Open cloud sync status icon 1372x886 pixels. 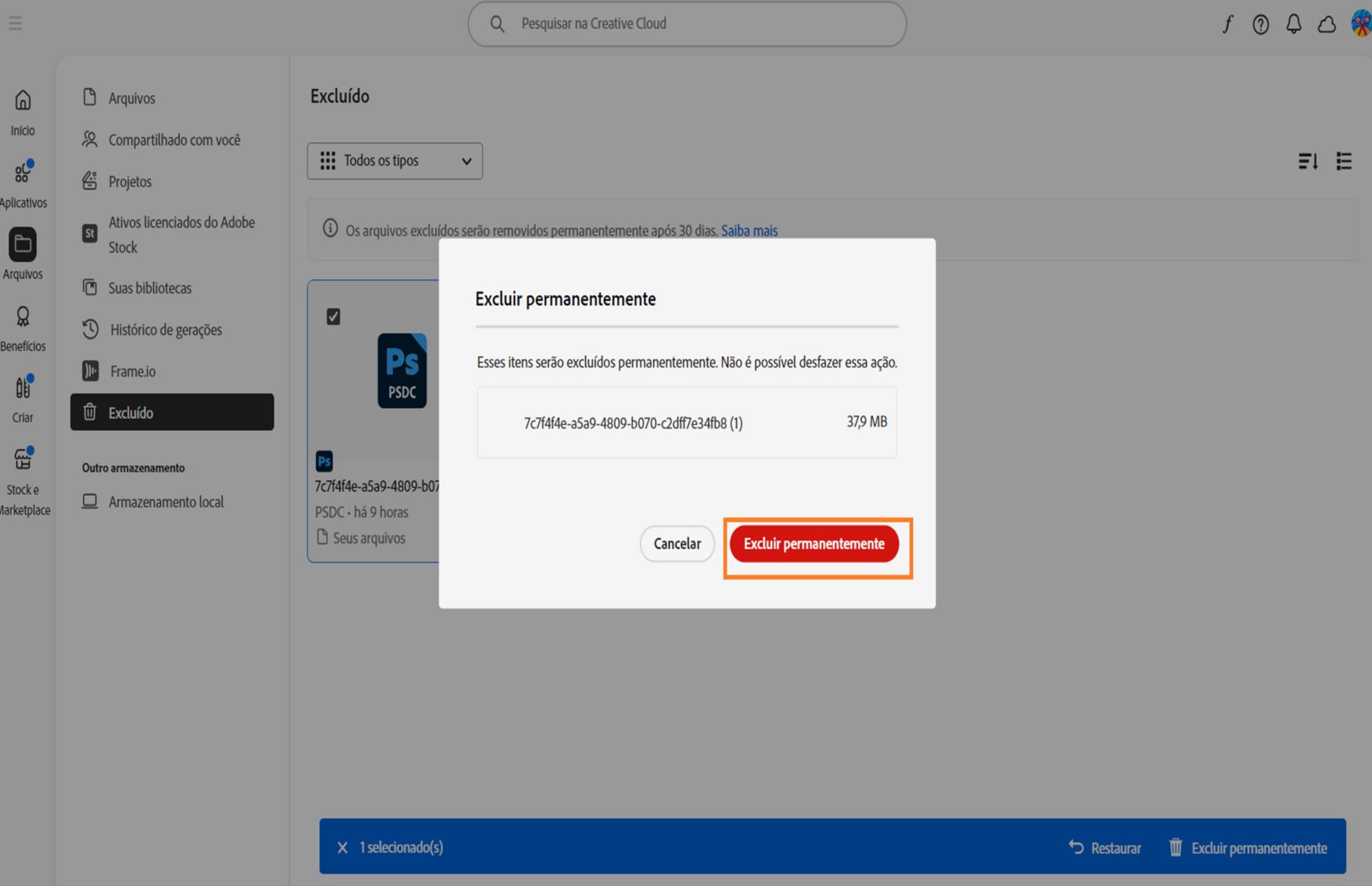(1327, 24)
